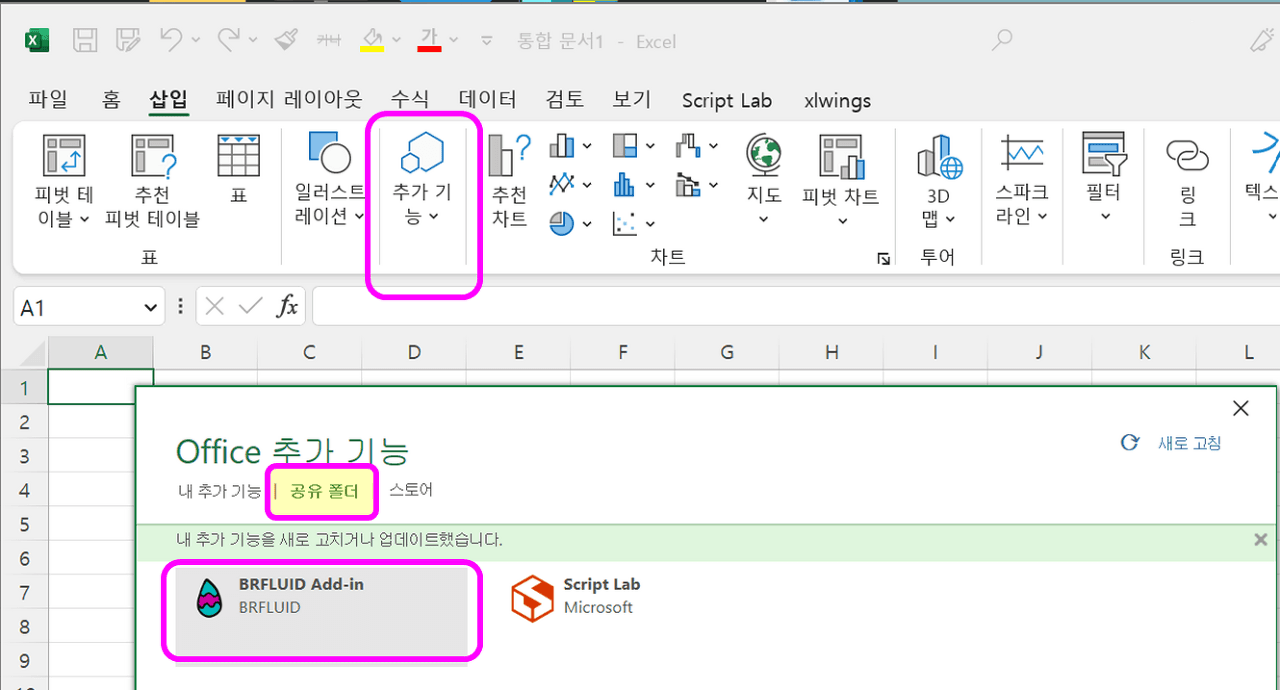Viewport: 1280px width, 690px height.
Task: Click the Redo arrow icon
Action: (x=229, y=40)
